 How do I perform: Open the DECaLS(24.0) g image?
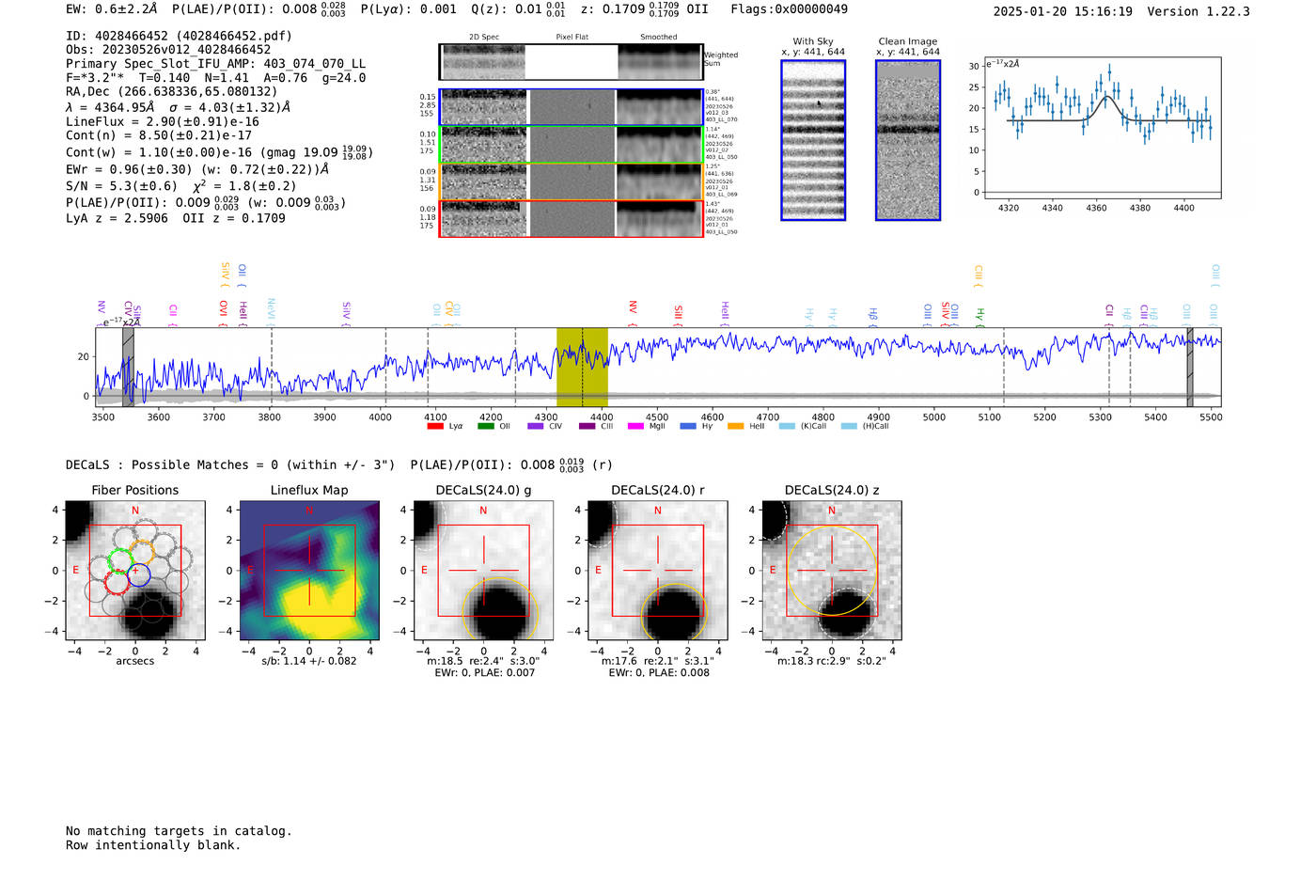point(484,571)
